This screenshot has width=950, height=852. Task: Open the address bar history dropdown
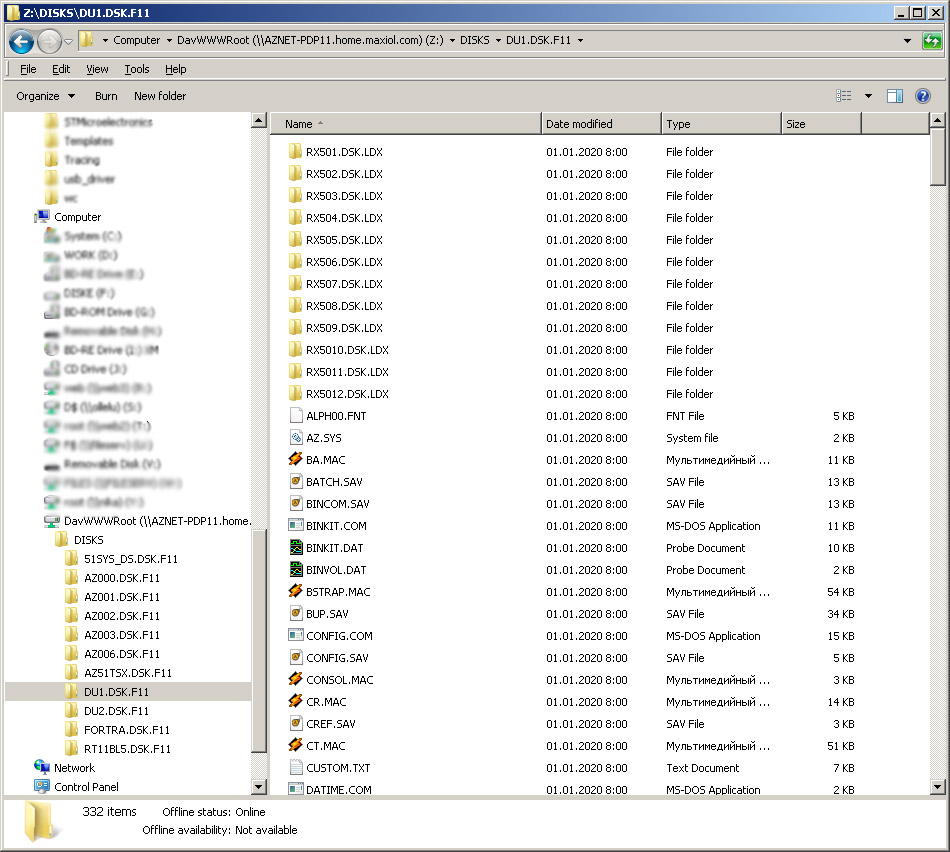point(907,41)
